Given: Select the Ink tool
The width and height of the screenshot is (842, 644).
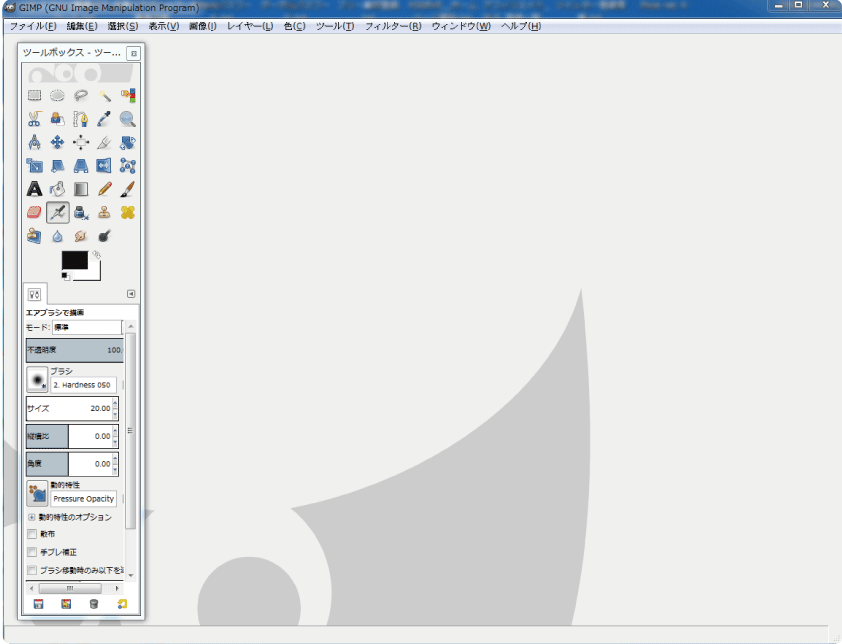Looking at the screenshot, I should [x=81, y=213].
